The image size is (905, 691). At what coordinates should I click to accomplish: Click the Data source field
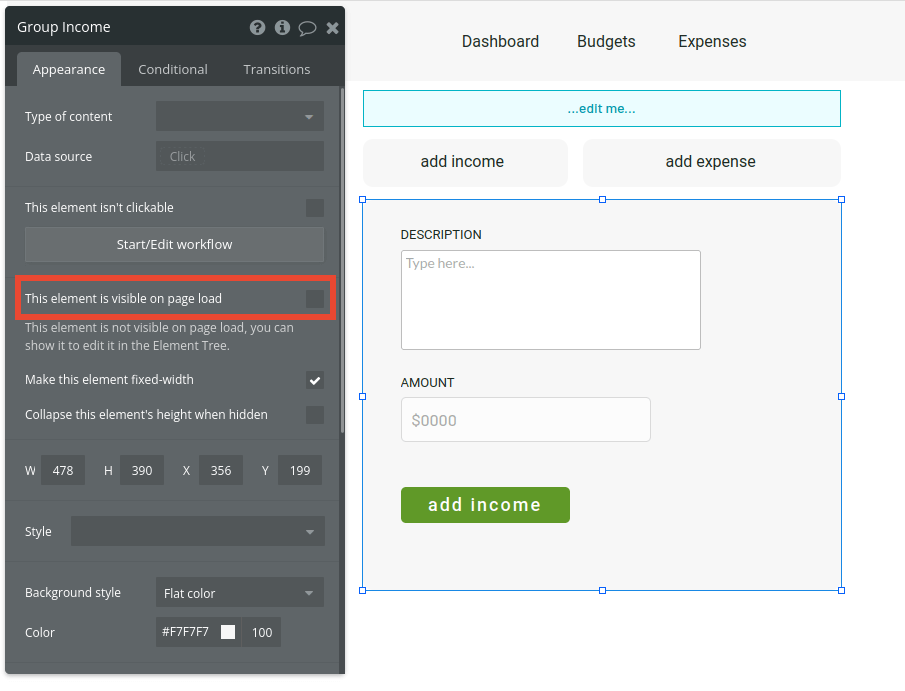[239, 156]
